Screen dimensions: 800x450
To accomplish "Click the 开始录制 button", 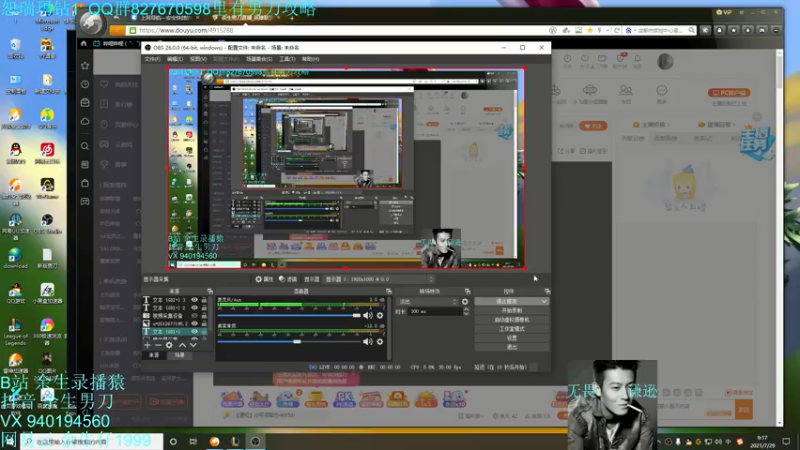I will 512,310.
